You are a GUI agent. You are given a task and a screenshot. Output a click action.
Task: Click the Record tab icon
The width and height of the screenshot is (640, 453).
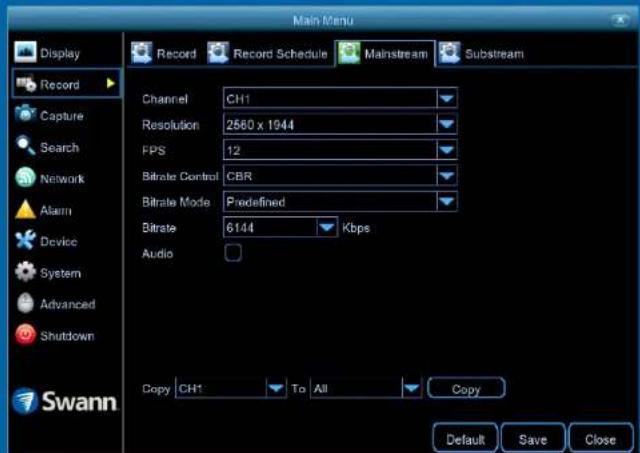(142, 53)
